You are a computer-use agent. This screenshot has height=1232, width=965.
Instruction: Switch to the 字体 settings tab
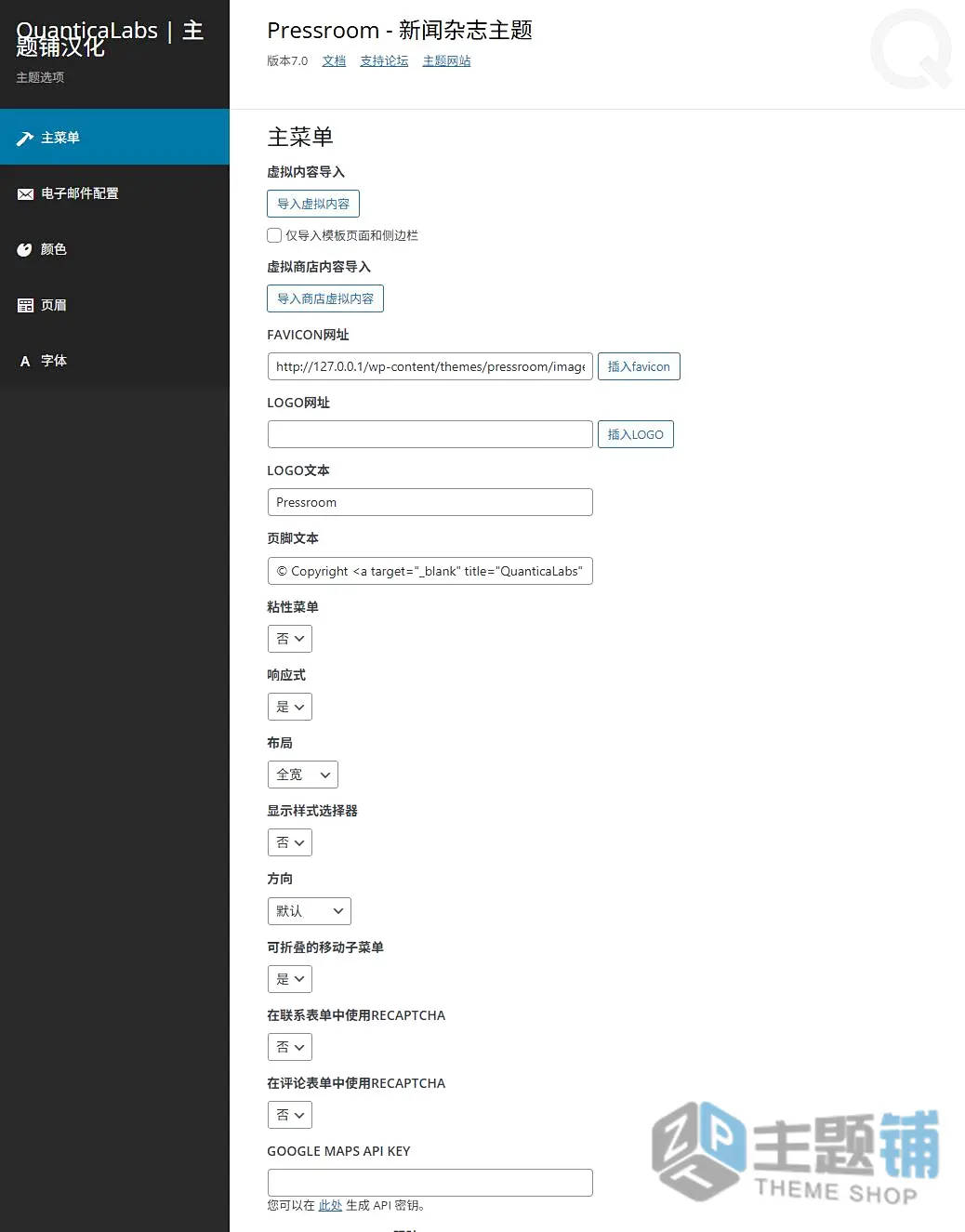pyautogui.click(x=114, y=360)
